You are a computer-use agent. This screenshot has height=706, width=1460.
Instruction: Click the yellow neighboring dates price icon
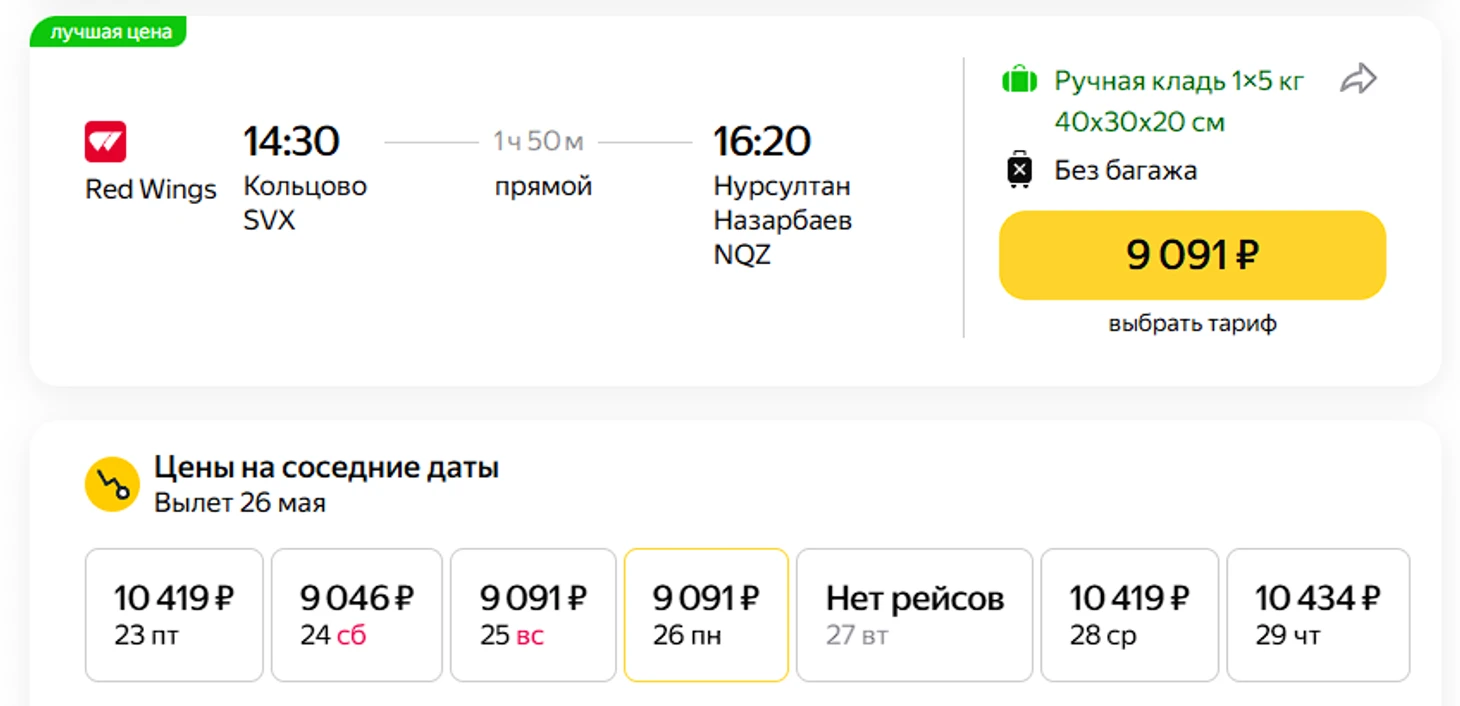[x=112, y=484]
